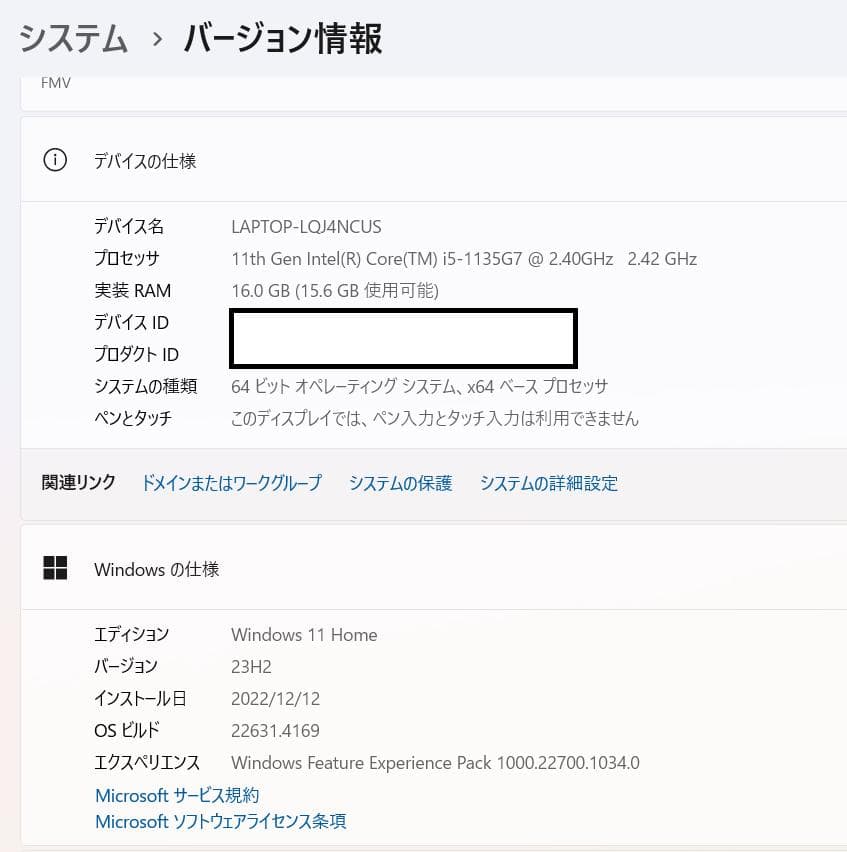Select the エディション value Windows 11 Home
The width and height of the screenshot is (847, 852).
click(304, 634)
